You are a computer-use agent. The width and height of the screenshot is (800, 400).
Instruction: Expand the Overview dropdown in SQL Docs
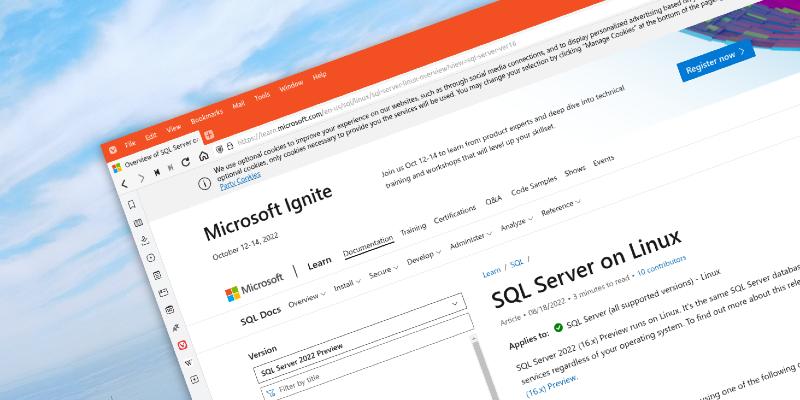(x=307, y=300)
